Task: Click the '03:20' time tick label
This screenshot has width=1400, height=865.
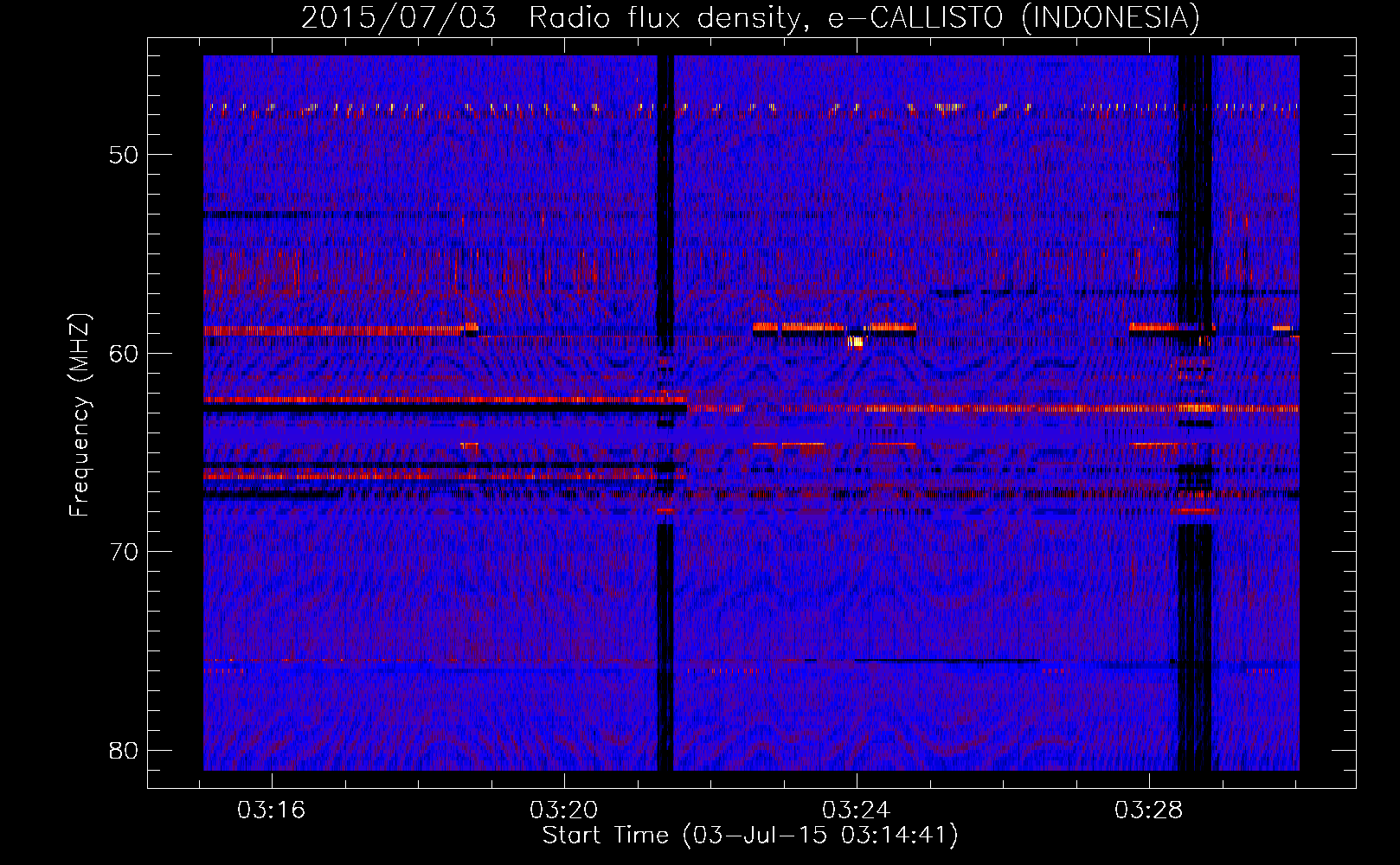Action: point(564,811)
